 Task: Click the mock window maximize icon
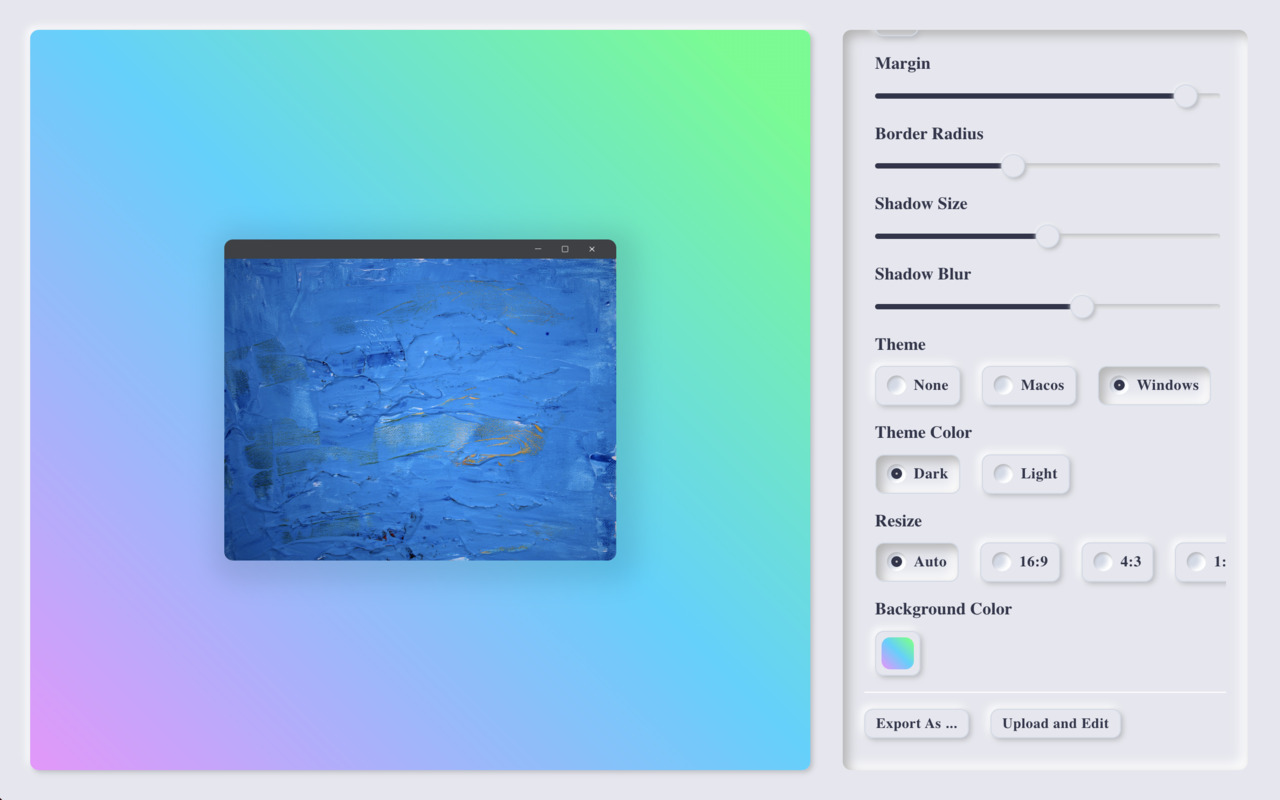(565, 249)
